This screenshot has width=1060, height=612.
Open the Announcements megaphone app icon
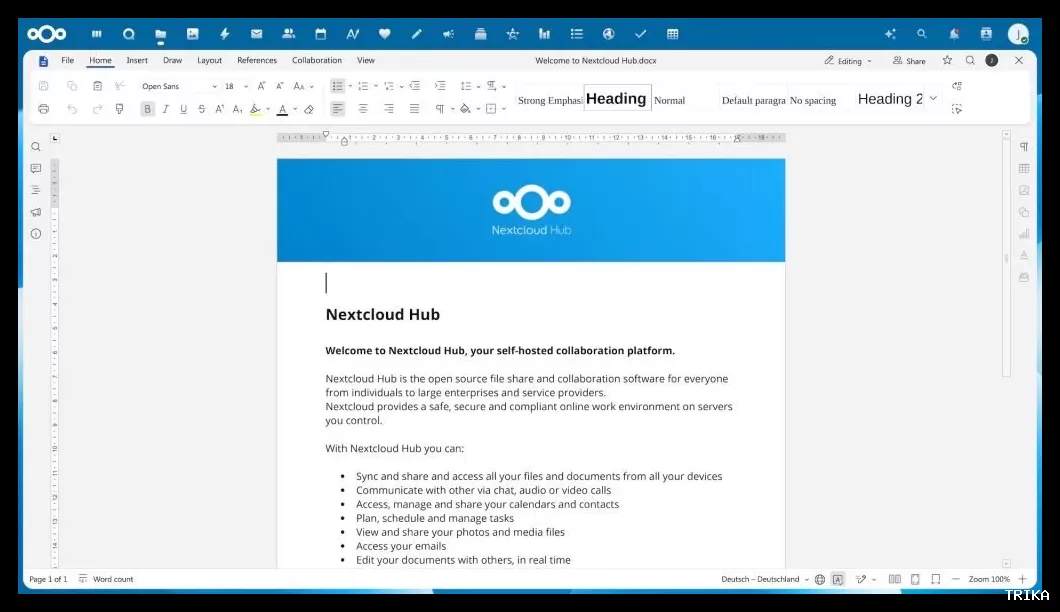point(448,34)
